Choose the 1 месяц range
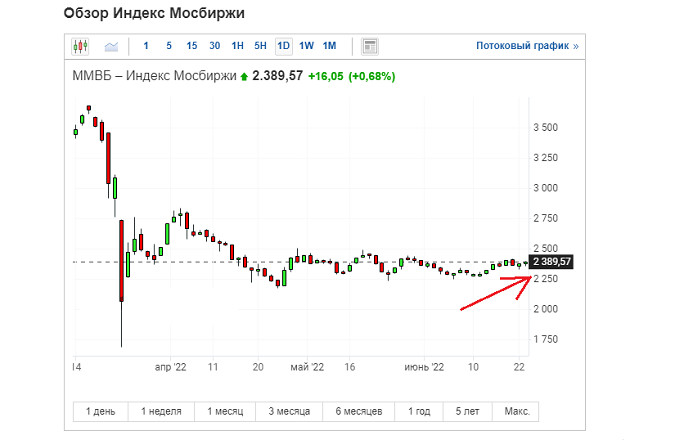 (225, 412)
